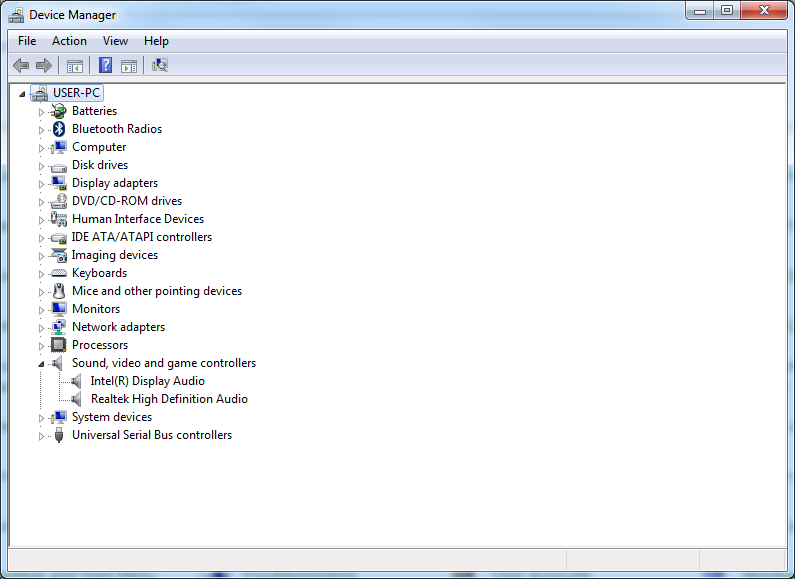The height and width of the screenshot is (579, 795).
Task: Expand the Batteries category
Action: pos(41,112)
